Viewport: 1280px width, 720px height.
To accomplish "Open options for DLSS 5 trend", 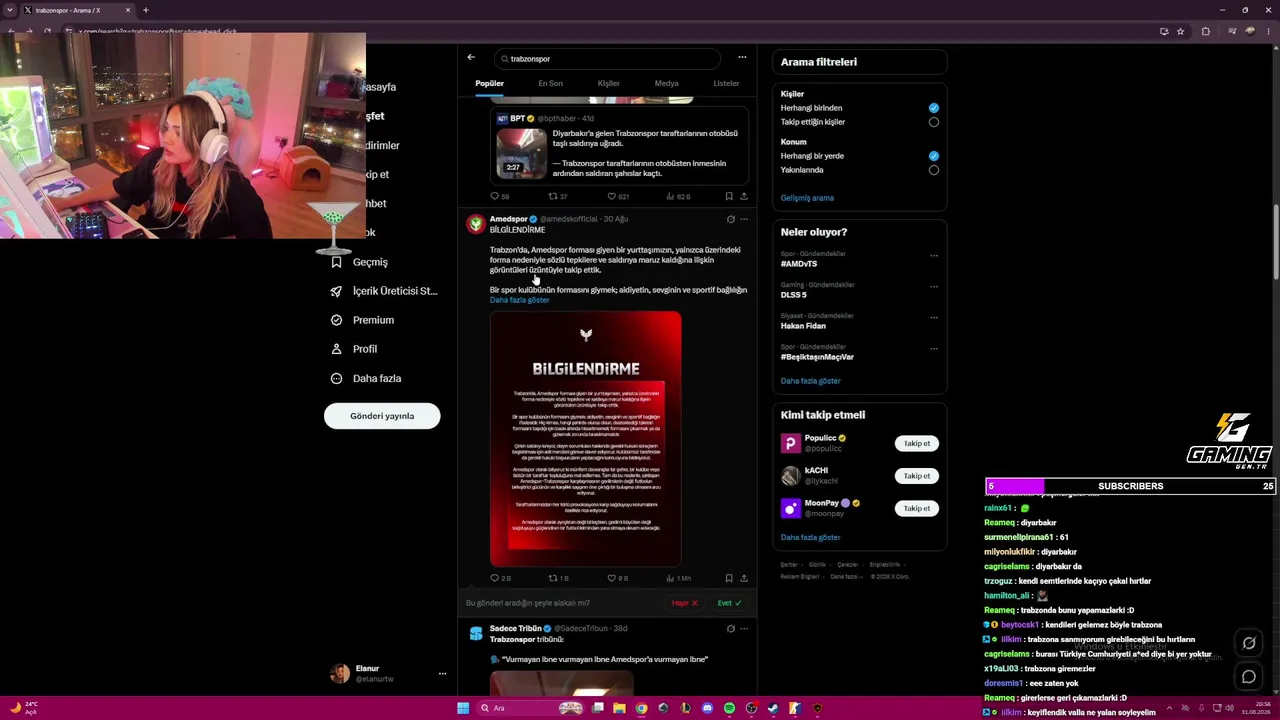I will (934, 286).
